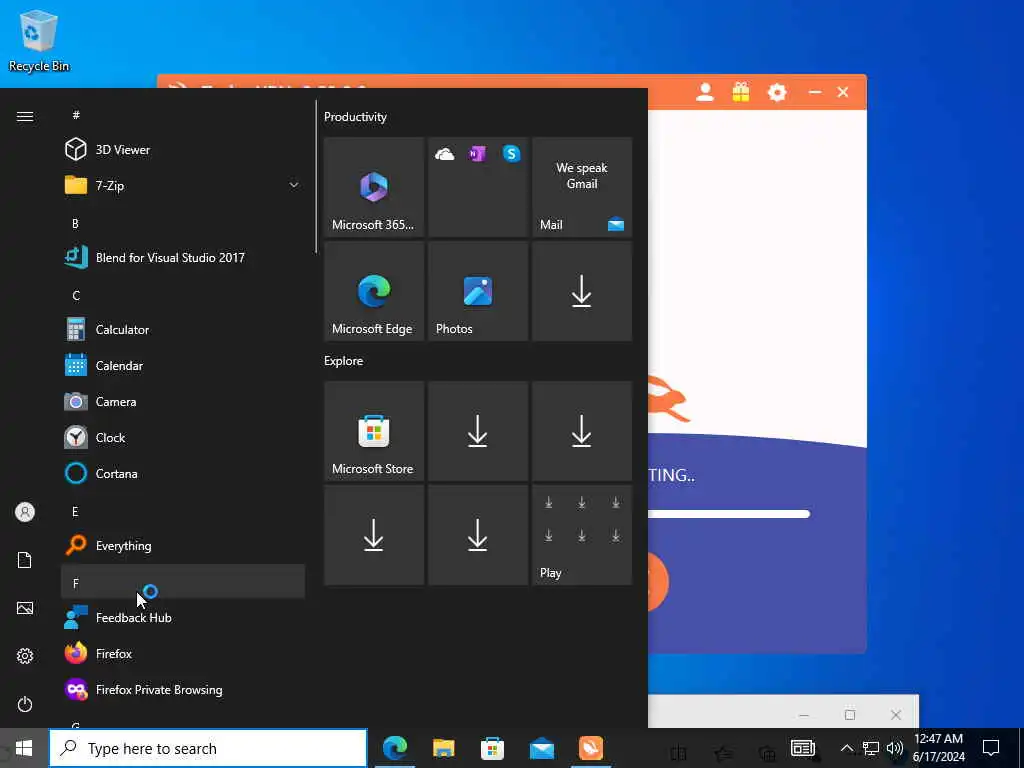Viewport: 1024px width, 768px height.
Task: Expand the Start menu hamburger button
Action: point(25,116)
